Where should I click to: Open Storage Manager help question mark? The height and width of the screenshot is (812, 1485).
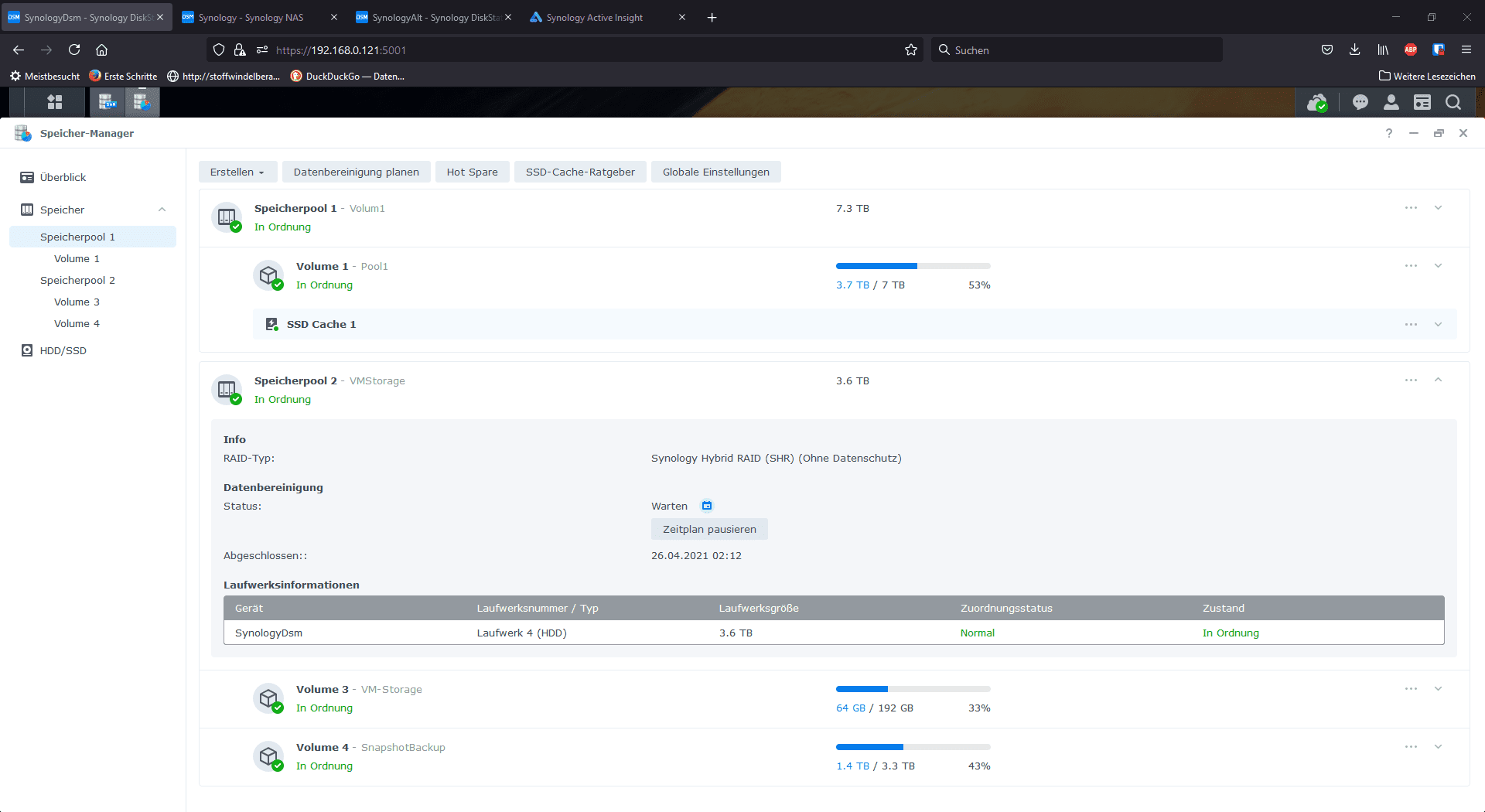[x=1389, y=133]
